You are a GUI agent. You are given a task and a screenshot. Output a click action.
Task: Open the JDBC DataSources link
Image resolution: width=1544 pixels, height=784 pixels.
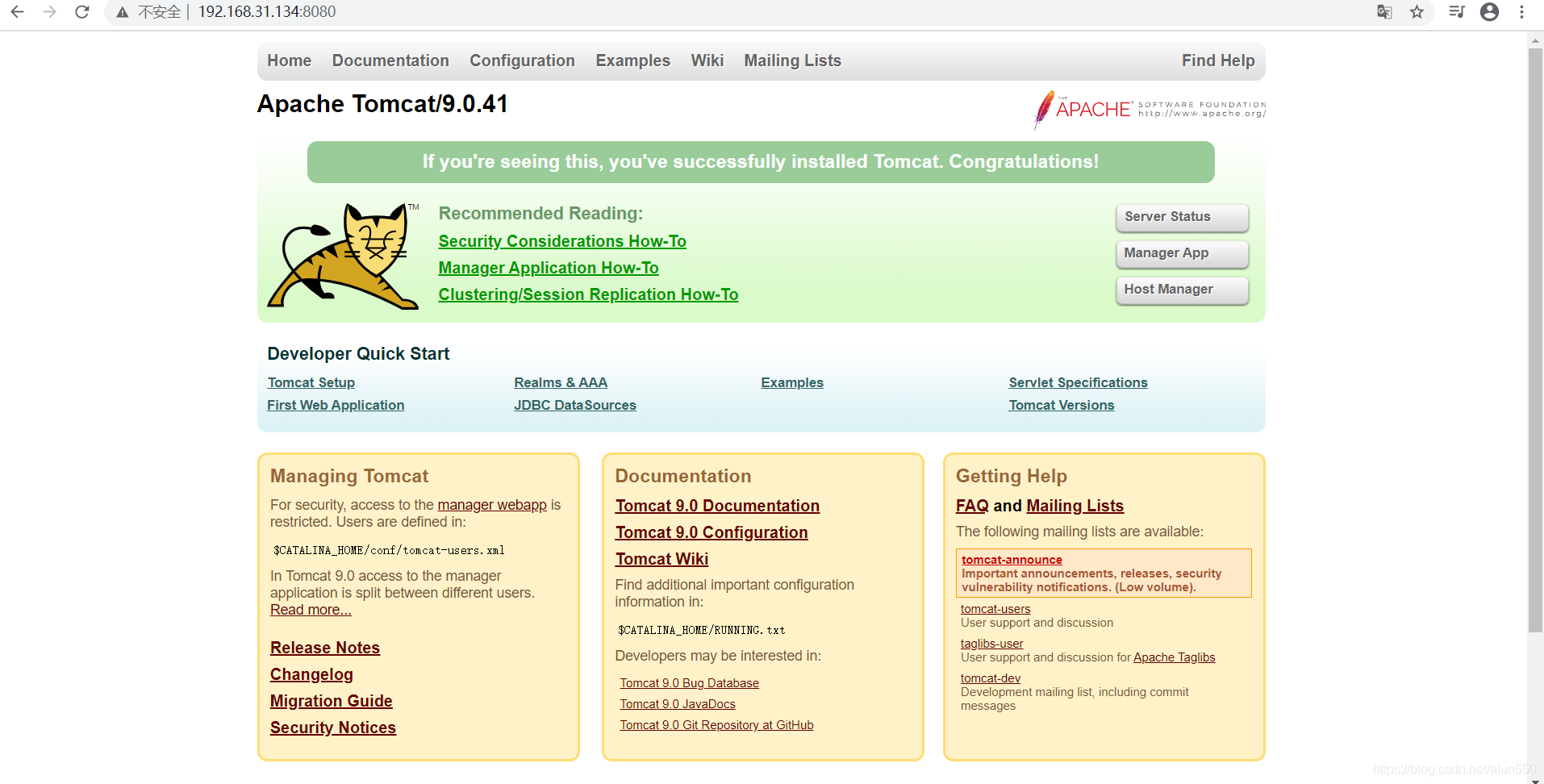(x=575, y=405)
